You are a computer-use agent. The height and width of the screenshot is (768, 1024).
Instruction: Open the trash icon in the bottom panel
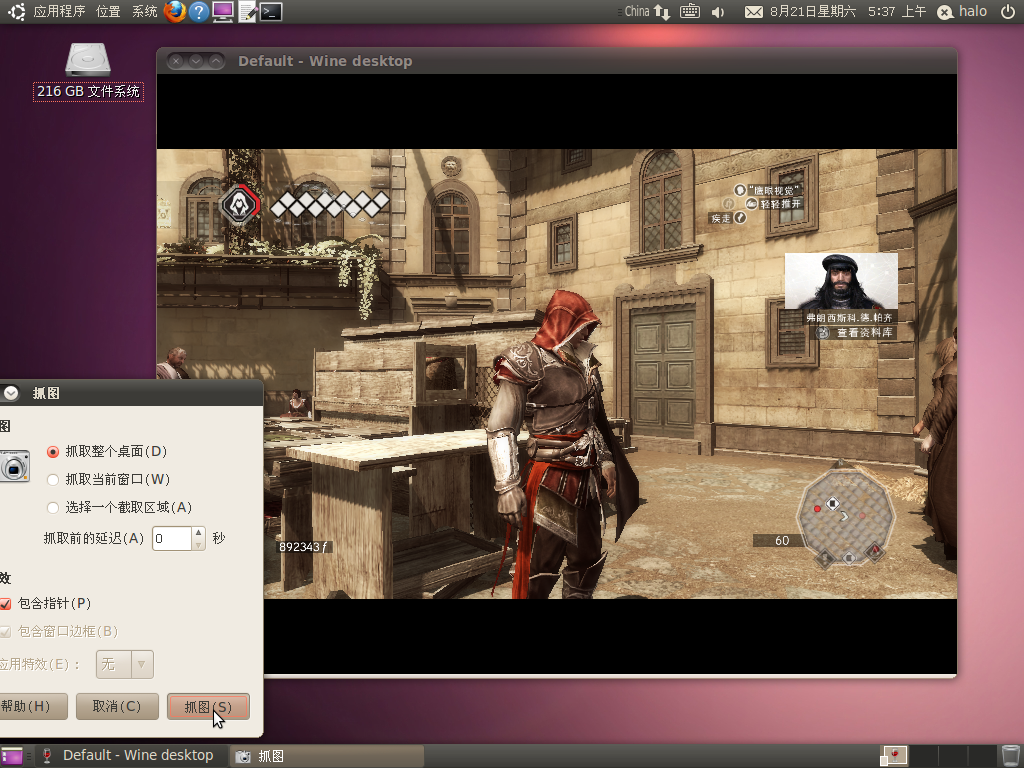(x=1011, y=756)
